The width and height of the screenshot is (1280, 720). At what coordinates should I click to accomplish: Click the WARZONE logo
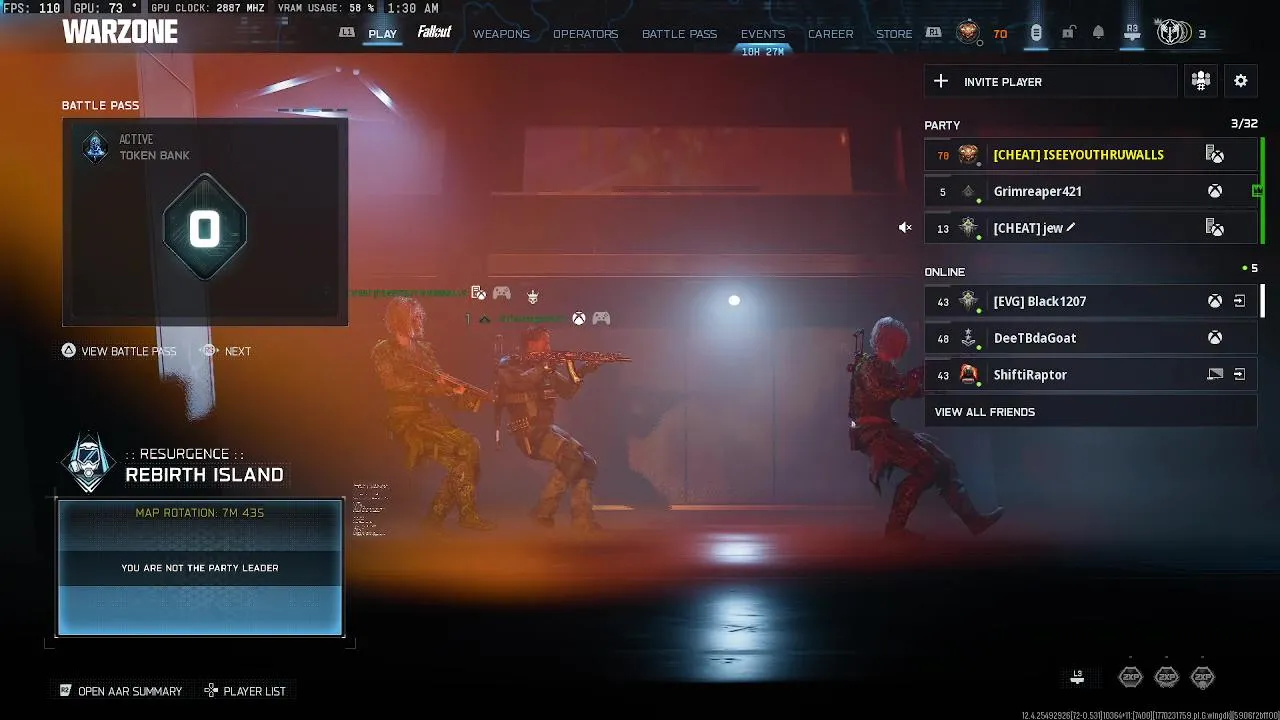pos(120,32)
